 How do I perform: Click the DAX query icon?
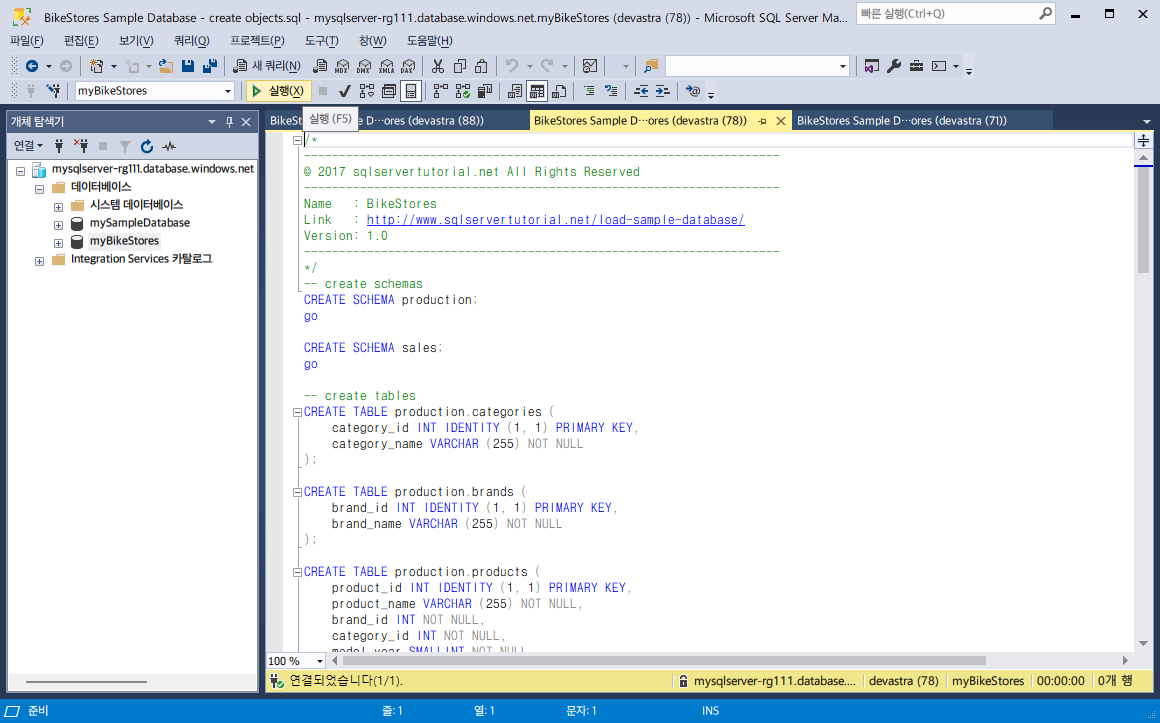point(408,67)
